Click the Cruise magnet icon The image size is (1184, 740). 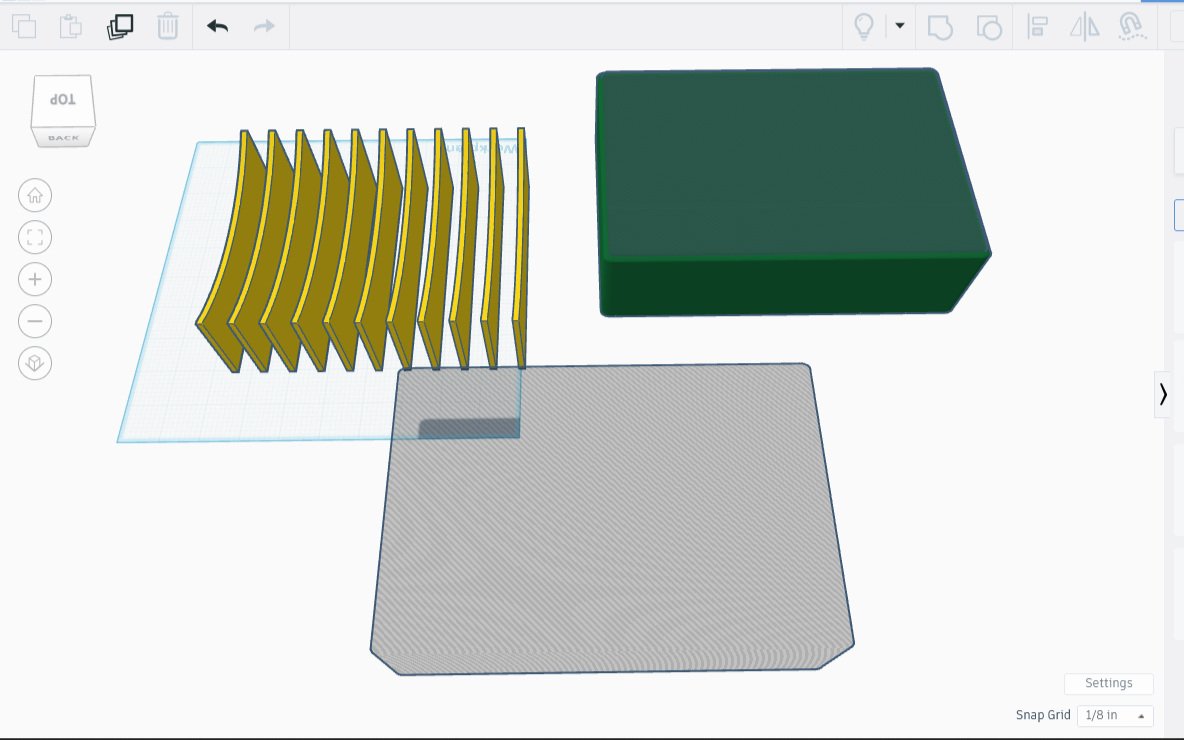click(1131, 26)
